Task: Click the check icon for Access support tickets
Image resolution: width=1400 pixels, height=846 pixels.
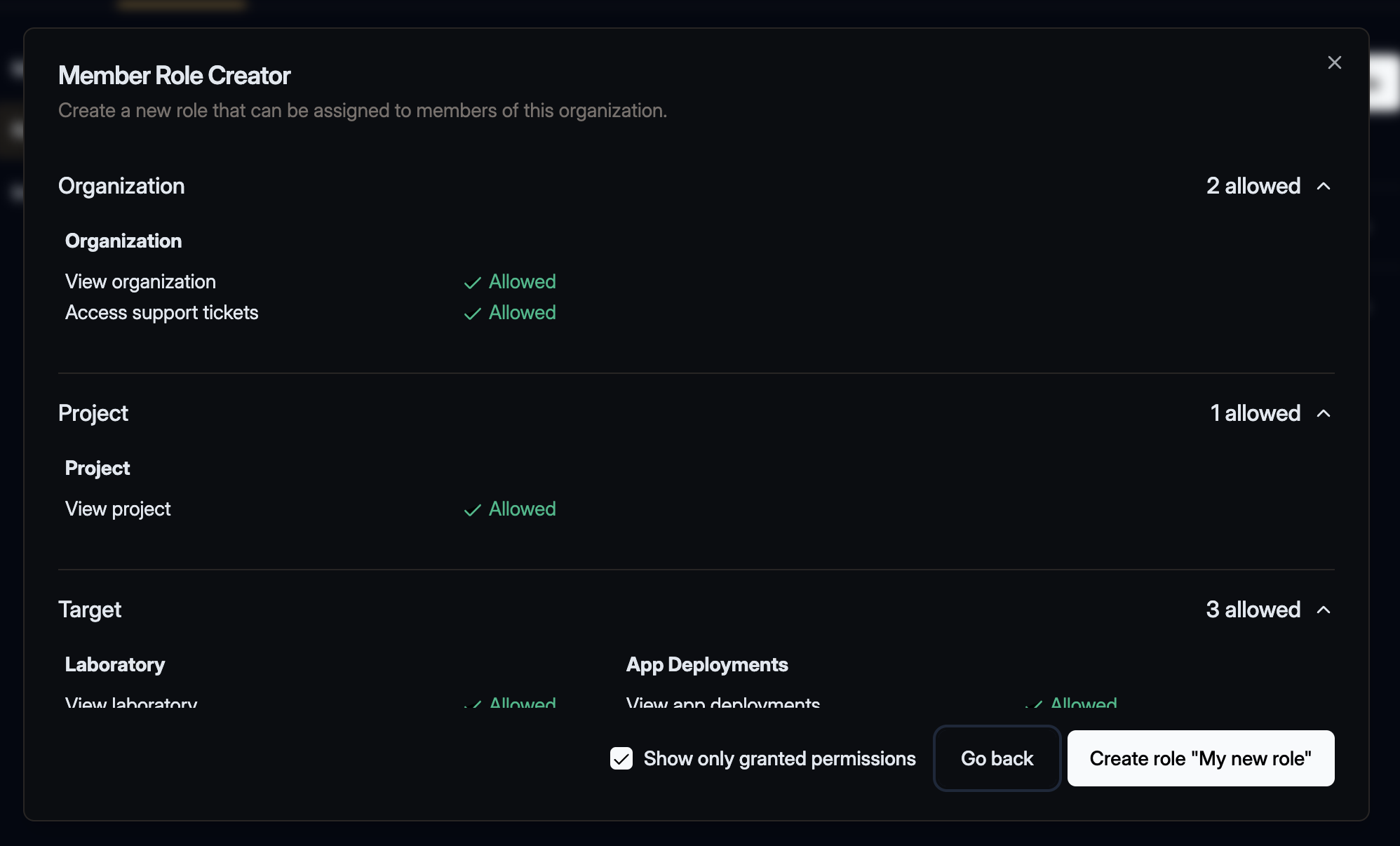Action: click(473, 313)
